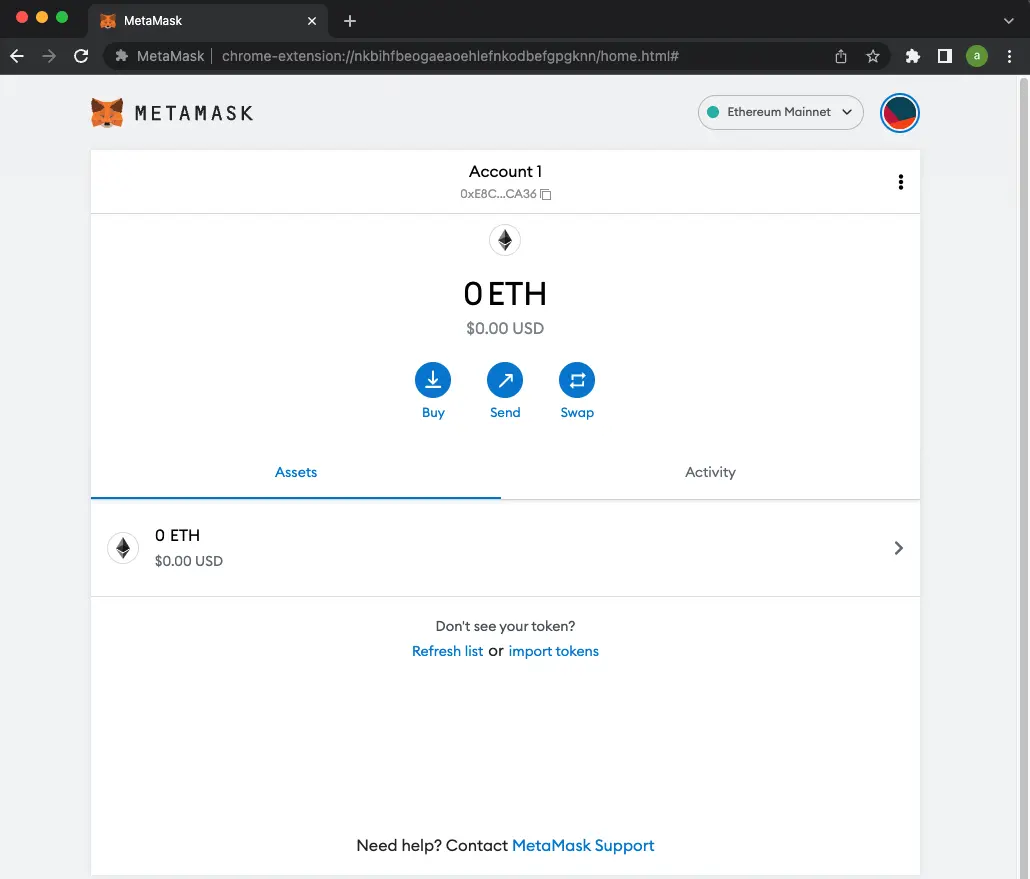
Task: Bookmark this page with star icon
Action: (x=872, y=56)
